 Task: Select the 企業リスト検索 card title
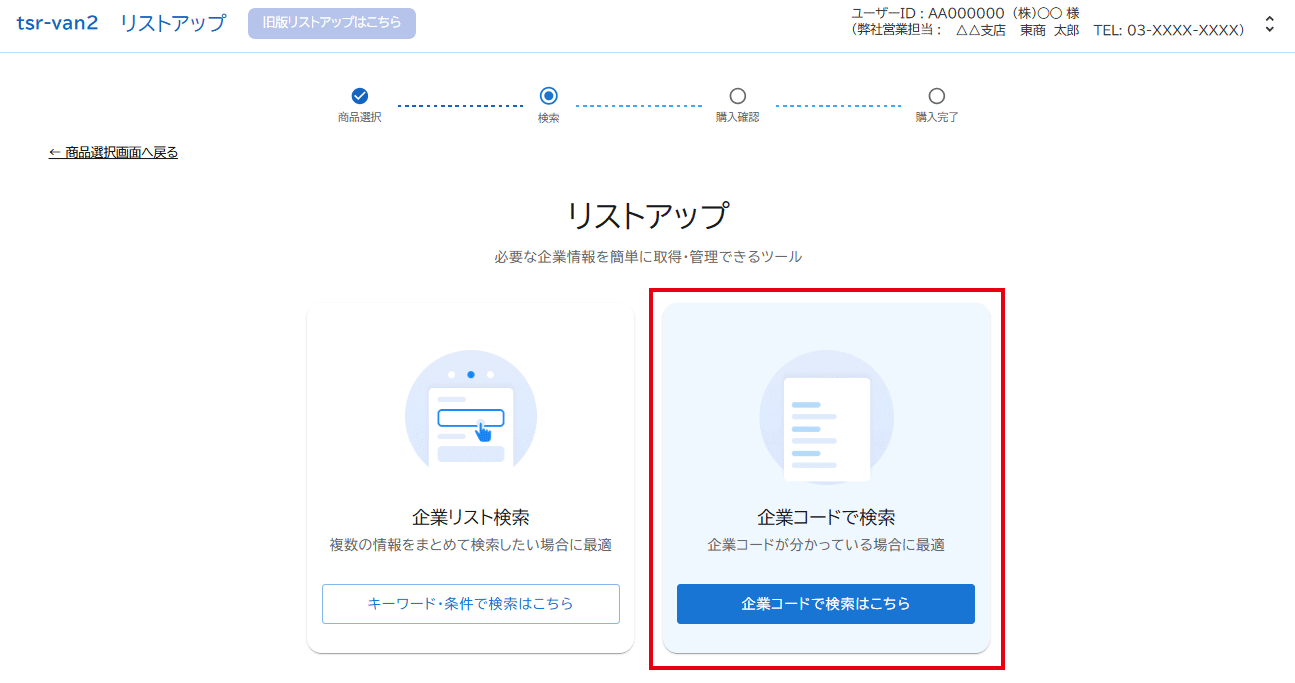click(470, 518)
